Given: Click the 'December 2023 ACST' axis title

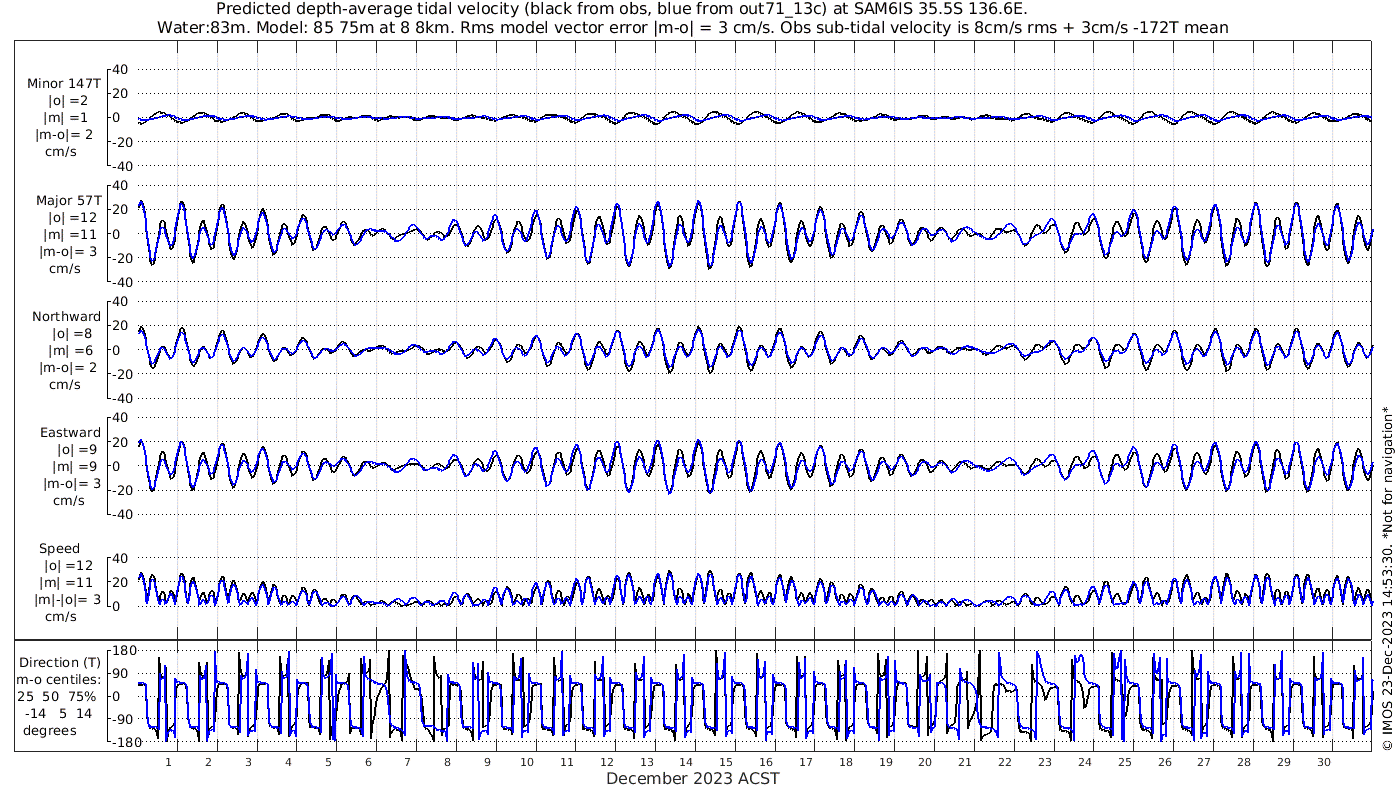Looking at the screenshot, I should click(x=693, y=778).
